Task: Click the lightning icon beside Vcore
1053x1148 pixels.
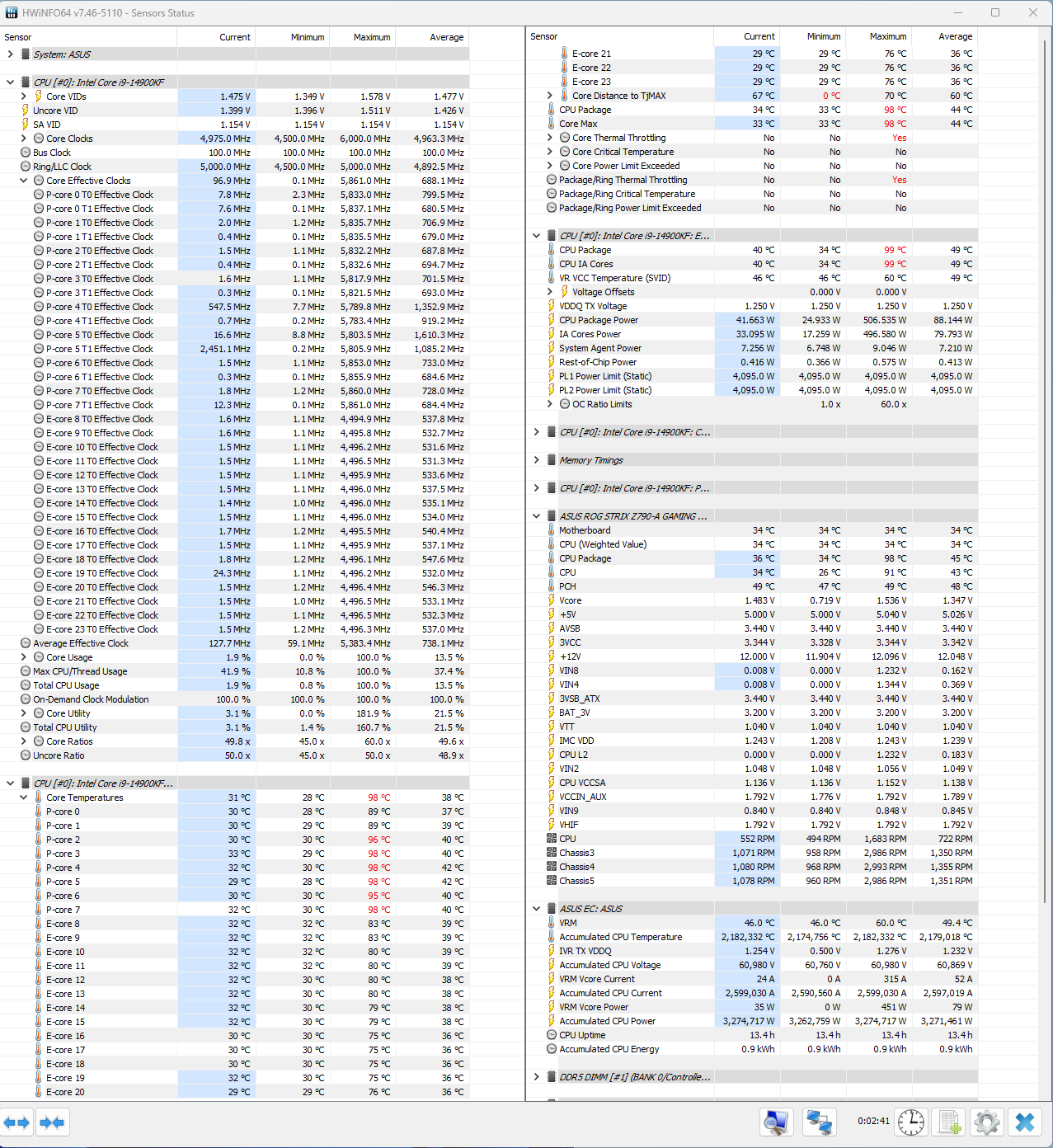Action: point(551,600)
